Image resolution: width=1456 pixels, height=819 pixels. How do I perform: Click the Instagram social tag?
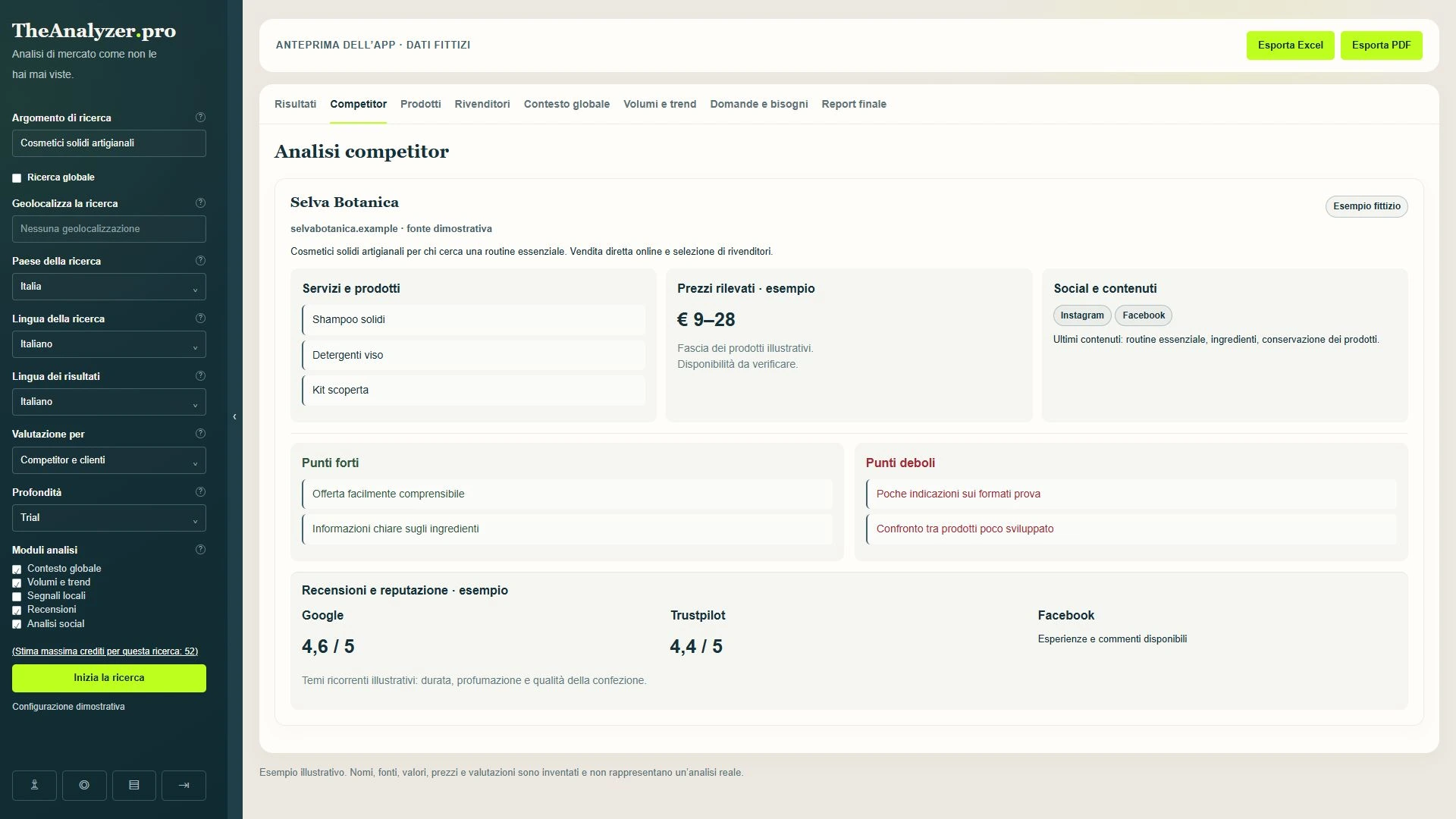click(x=1082, y=315)
